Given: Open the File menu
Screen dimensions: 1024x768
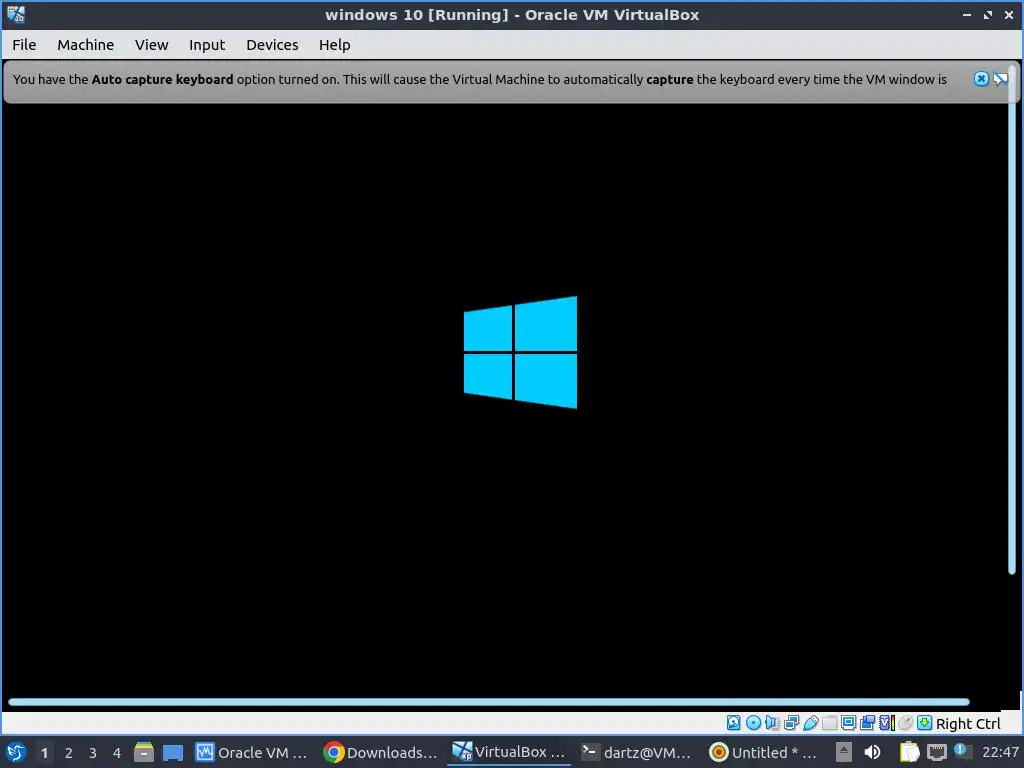Looking at the screenshot, I should click(x=24, y=45).
